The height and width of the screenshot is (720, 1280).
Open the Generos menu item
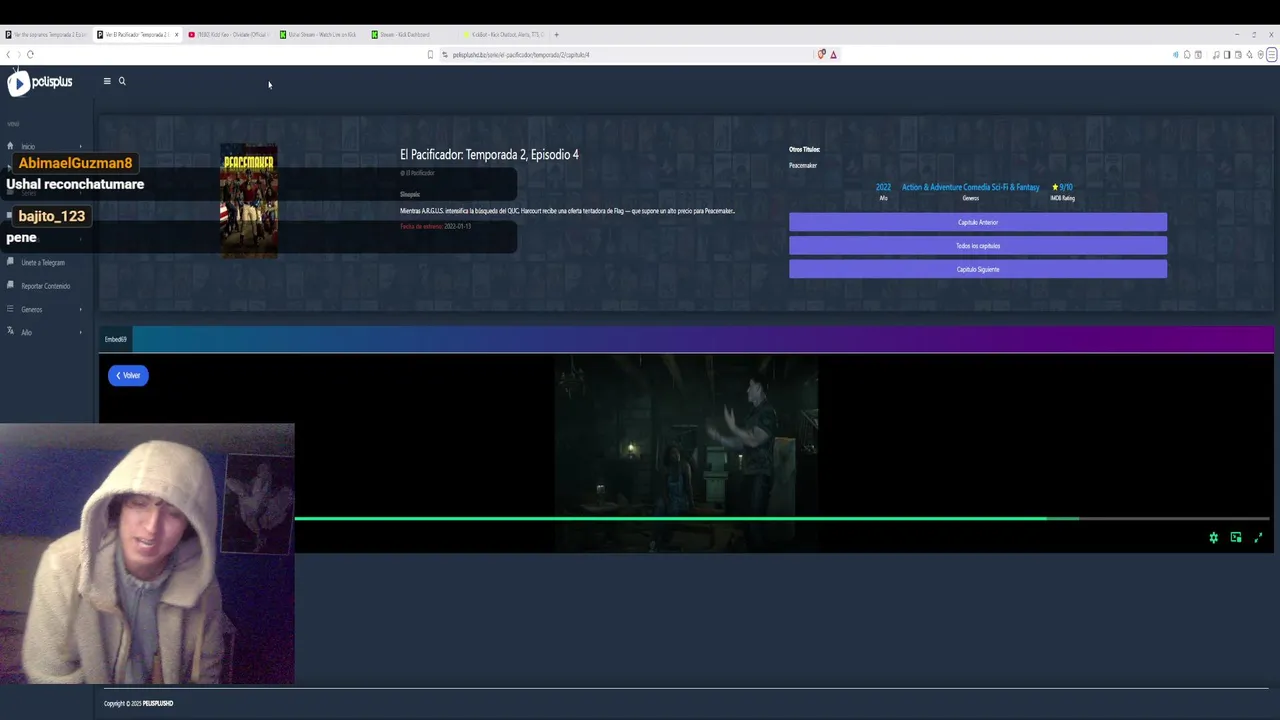click(x=32, y=309)
